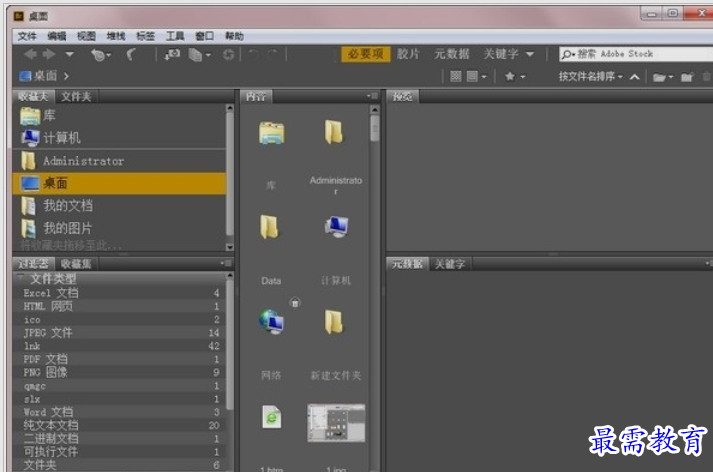Rotate 90 degrees clockwise
Screen dimensions: 713x472
coord(273,55)
